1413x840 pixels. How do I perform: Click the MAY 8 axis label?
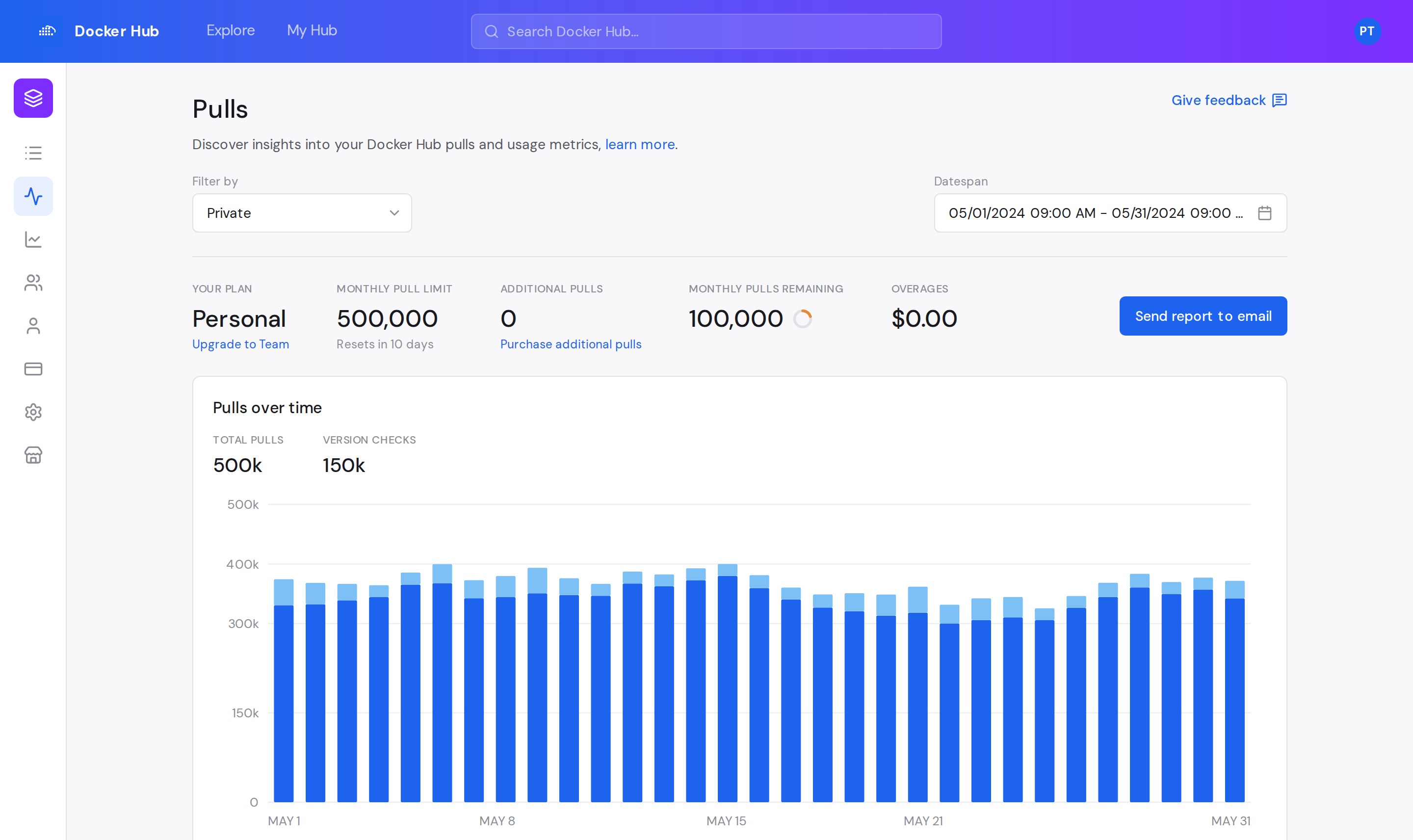[x=497, y=821]
